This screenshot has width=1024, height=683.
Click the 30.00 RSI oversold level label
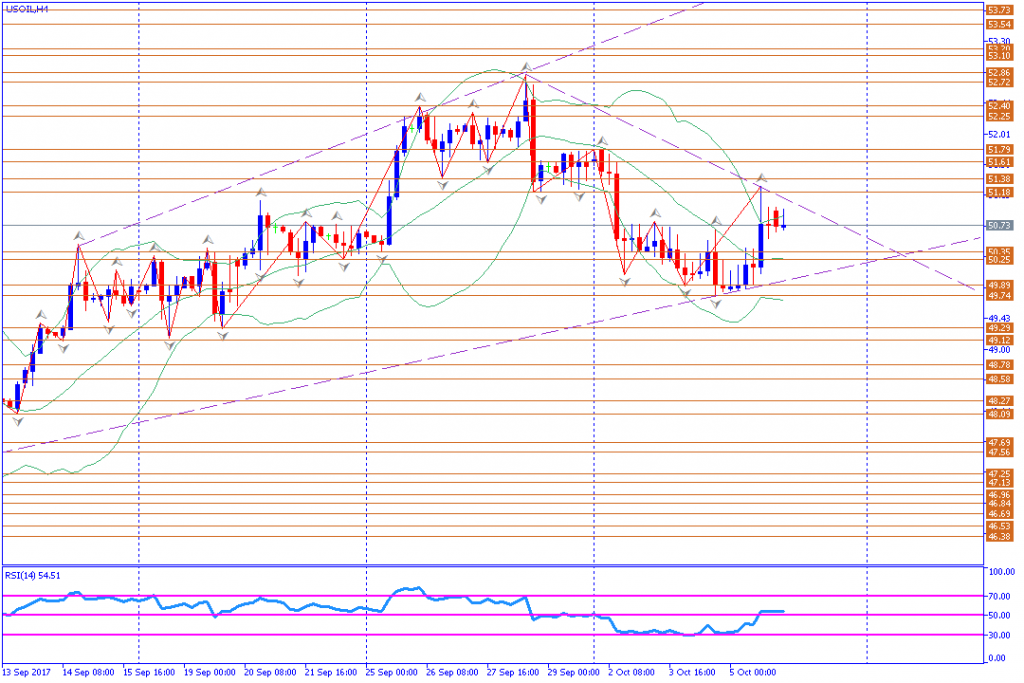[x=1001, y=635]
